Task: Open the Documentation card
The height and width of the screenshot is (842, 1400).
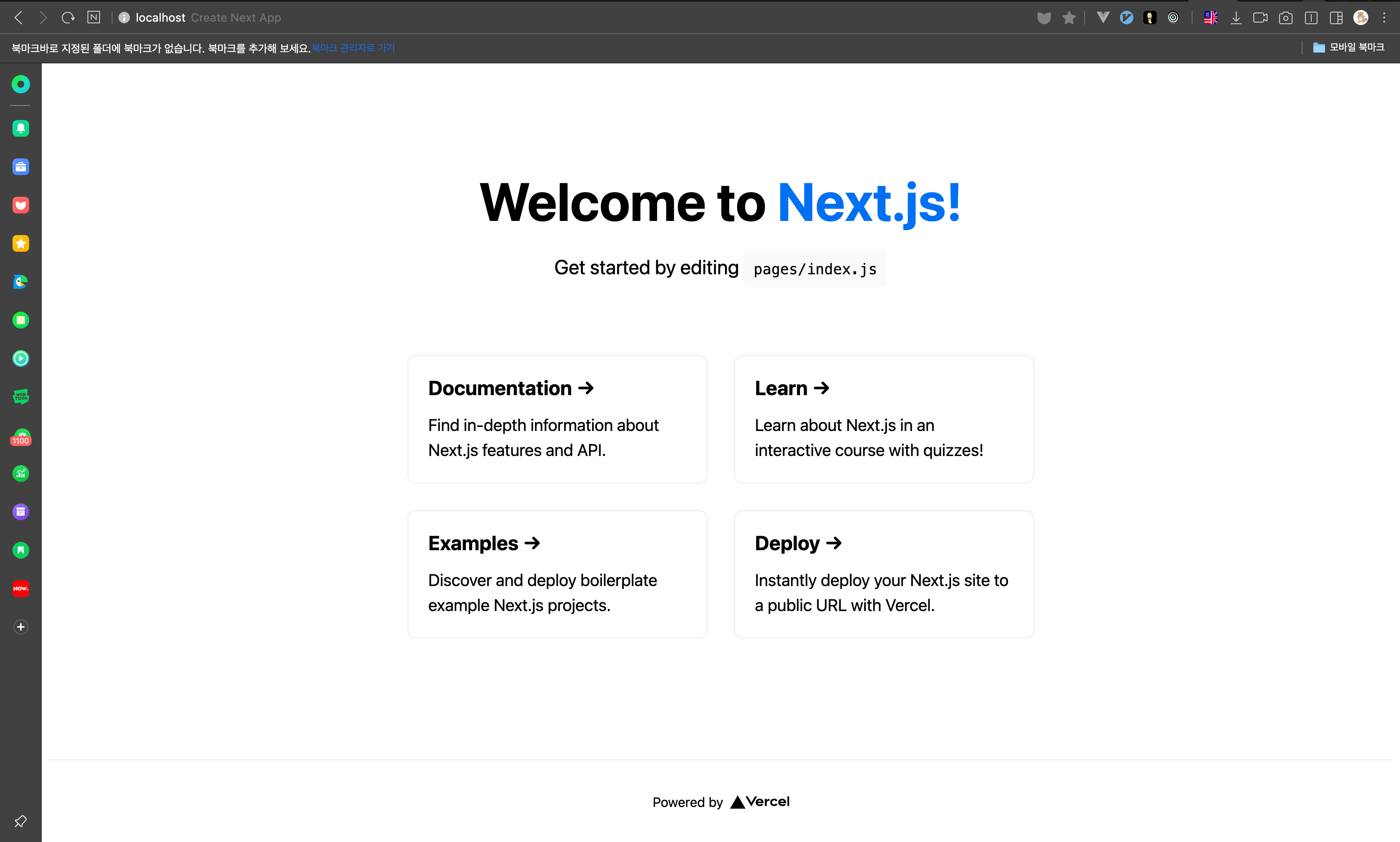Action: (x=557, y=419)
